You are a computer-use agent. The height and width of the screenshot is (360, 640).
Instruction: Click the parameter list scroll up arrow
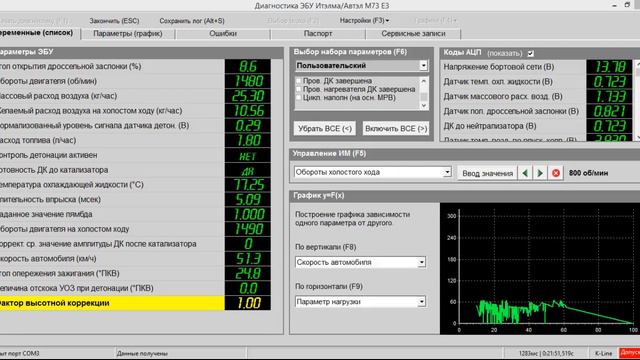click(x=424, y=81)
